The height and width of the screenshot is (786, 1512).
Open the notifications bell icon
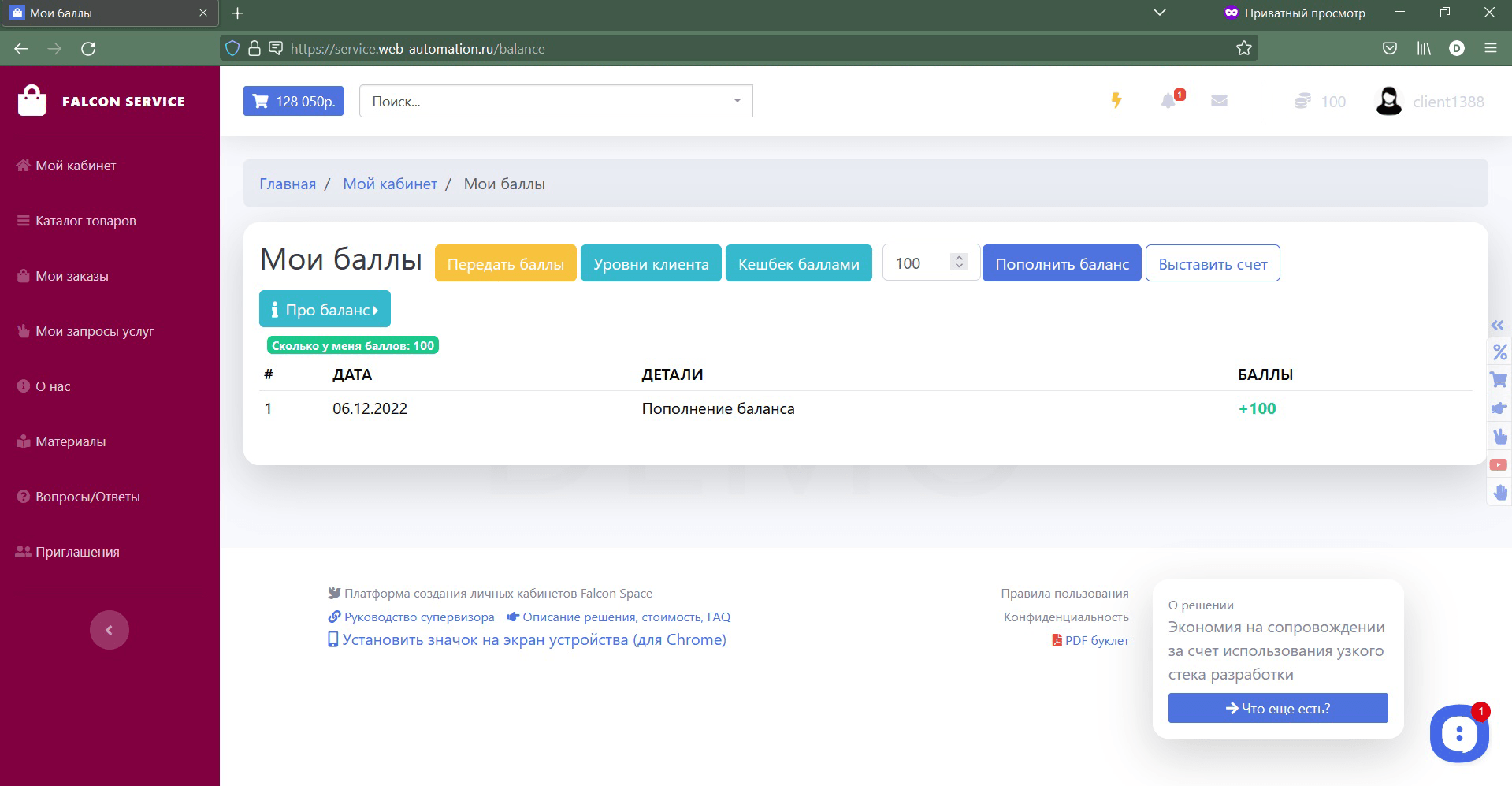tap(1168, 101)
